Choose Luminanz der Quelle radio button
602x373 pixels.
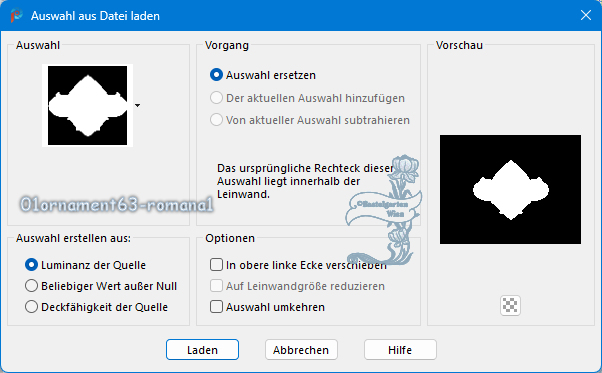31,265
